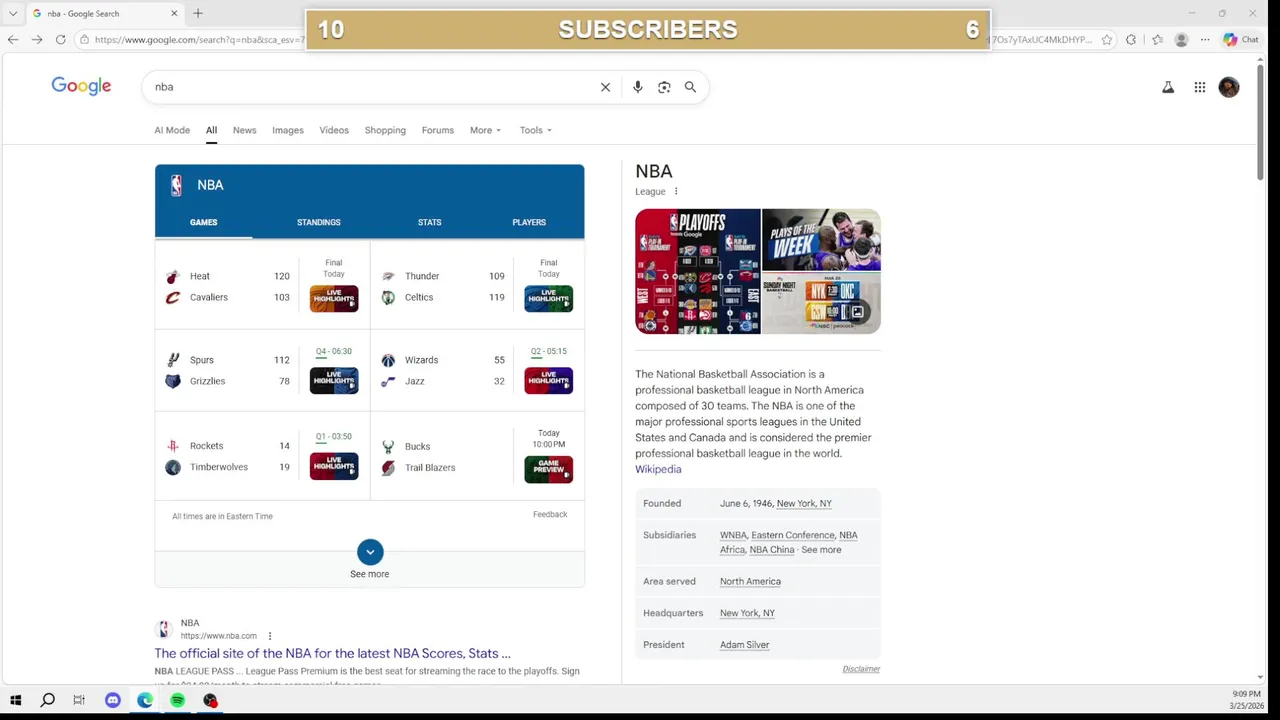Open more options next to League label

tap(676, 191)
